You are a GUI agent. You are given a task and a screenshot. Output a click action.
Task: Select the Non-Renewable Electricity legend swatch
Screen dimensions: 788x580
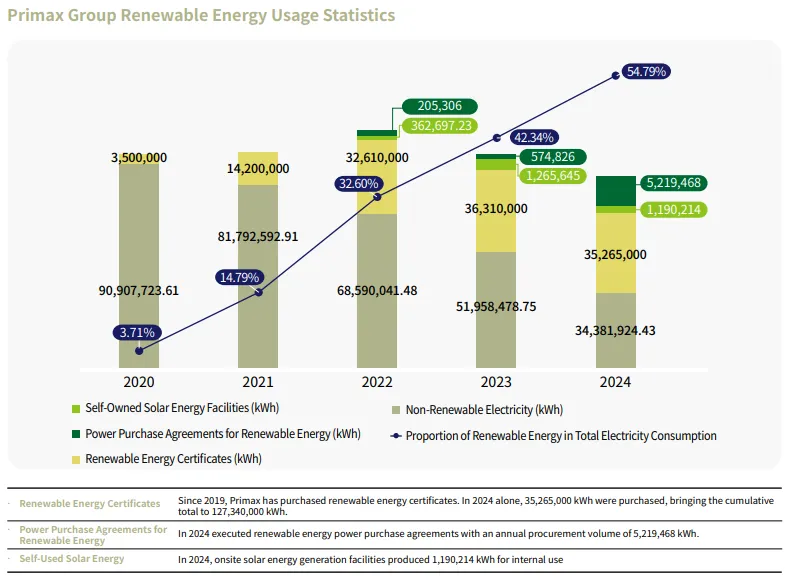396,410
